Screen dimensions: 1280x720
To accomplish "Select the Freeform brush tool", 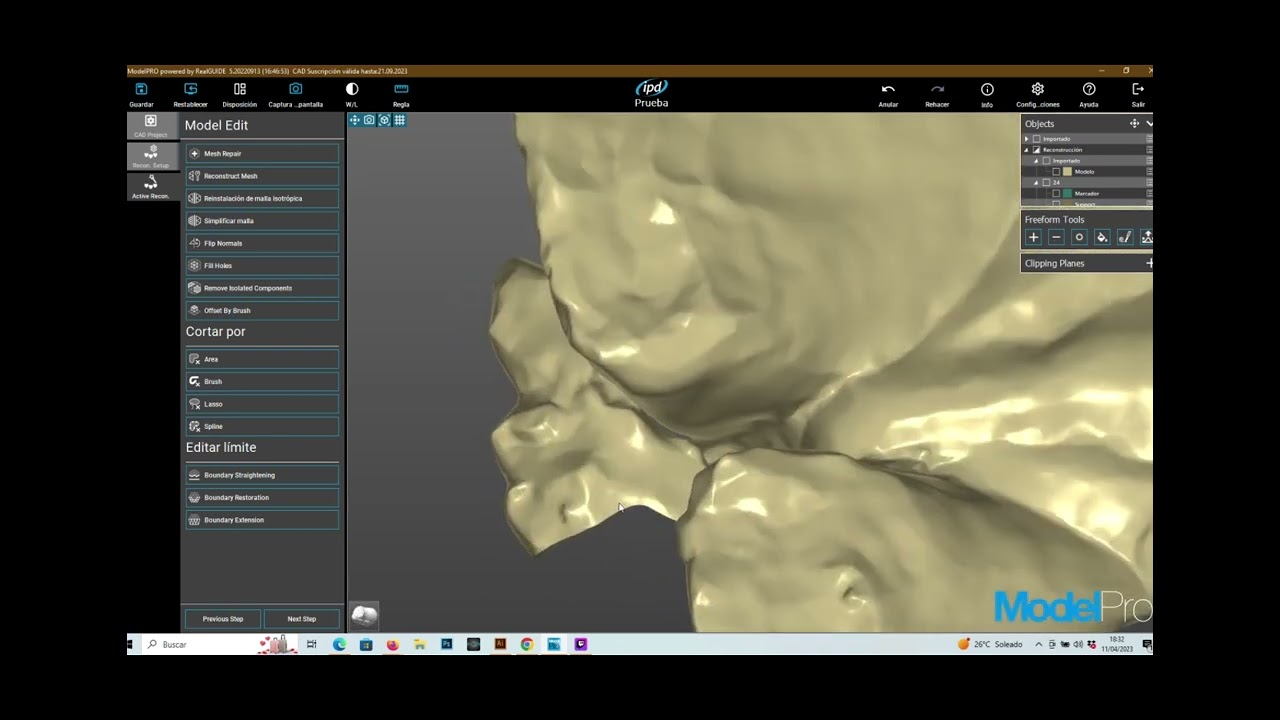I will click(1125, 237).
